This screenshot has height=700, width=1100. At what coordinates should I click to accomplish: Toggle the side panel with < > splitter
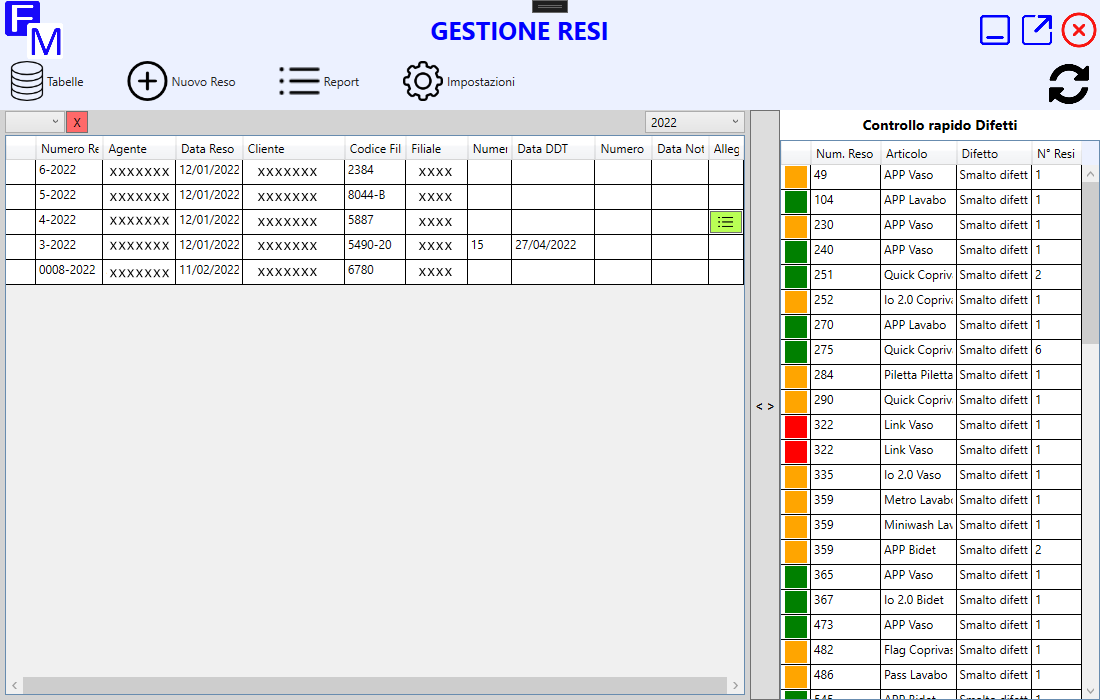[764, 406]
